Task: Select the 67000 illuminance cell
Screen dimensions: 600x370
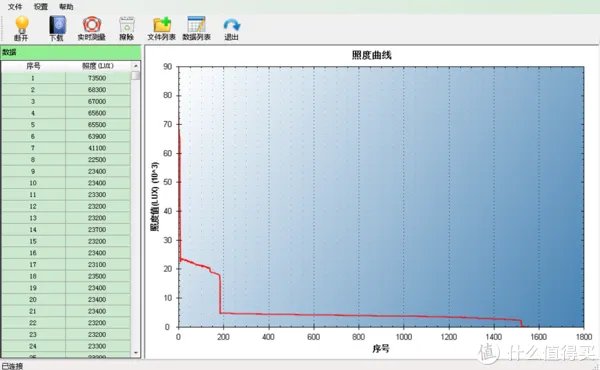Action: 97,101
